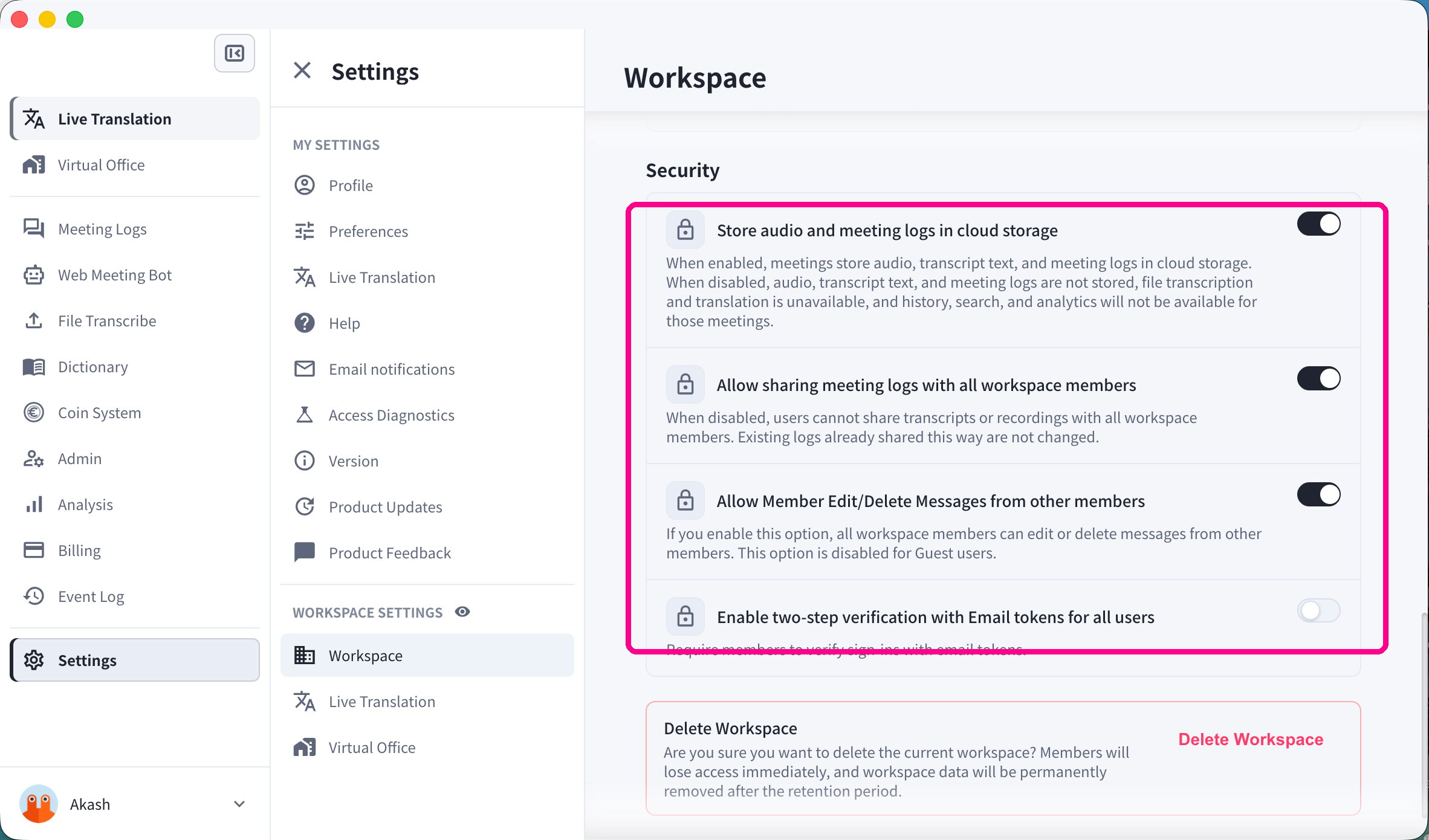
Task: Click lock icon beside cloud storage setting
Action: [685, 230]
